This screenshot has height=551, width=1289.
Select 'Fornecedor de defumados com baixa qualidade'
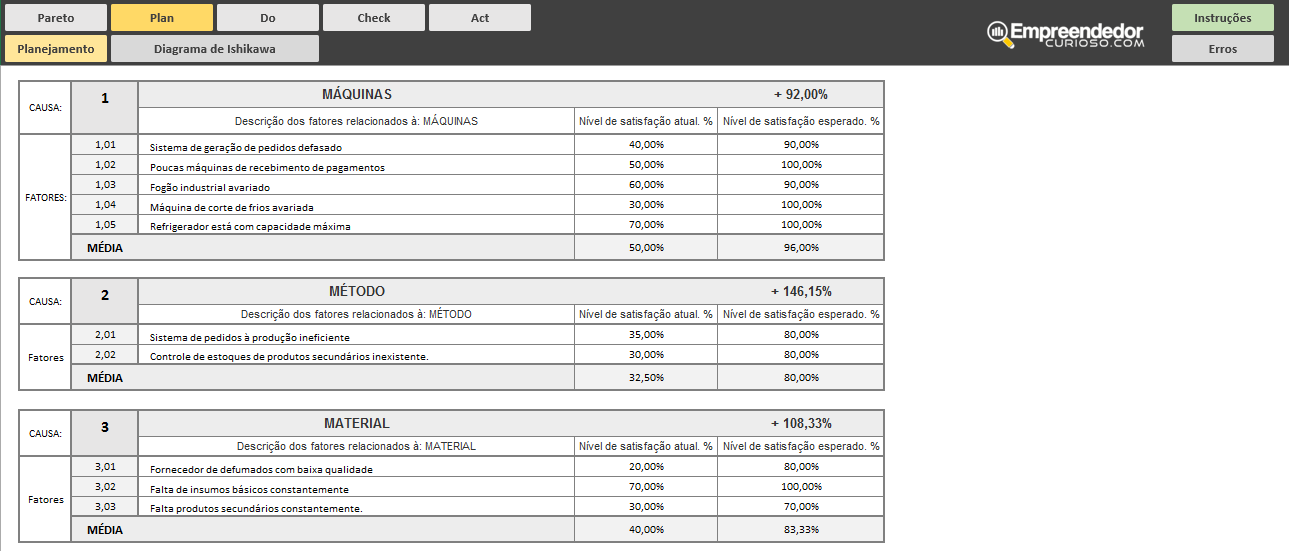[x=356, y=467]
